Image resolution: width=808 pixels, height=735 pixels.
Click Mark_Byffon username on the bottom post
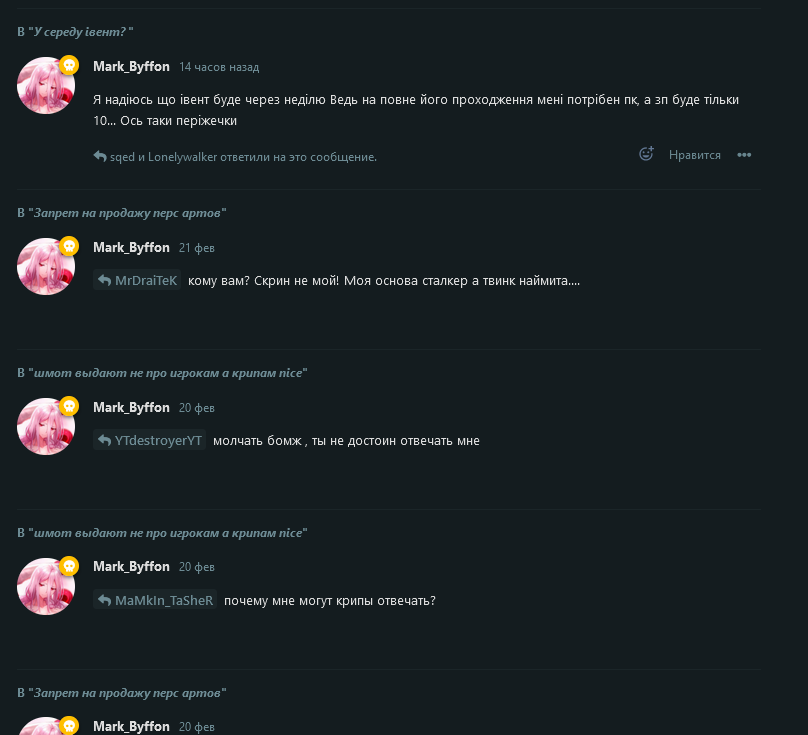pos(131,726)
